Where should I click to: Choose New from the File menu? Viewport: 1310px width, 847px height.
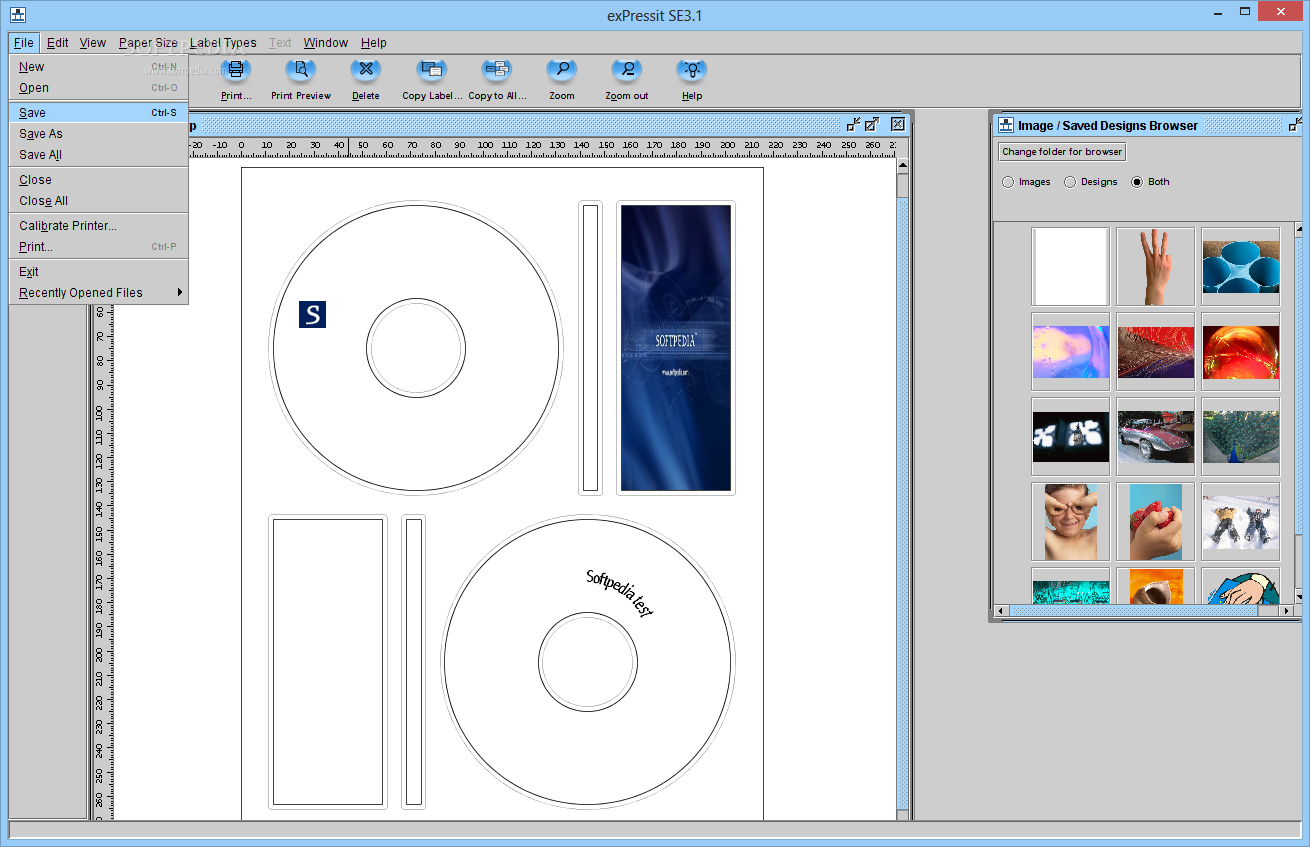coord(99,67)
